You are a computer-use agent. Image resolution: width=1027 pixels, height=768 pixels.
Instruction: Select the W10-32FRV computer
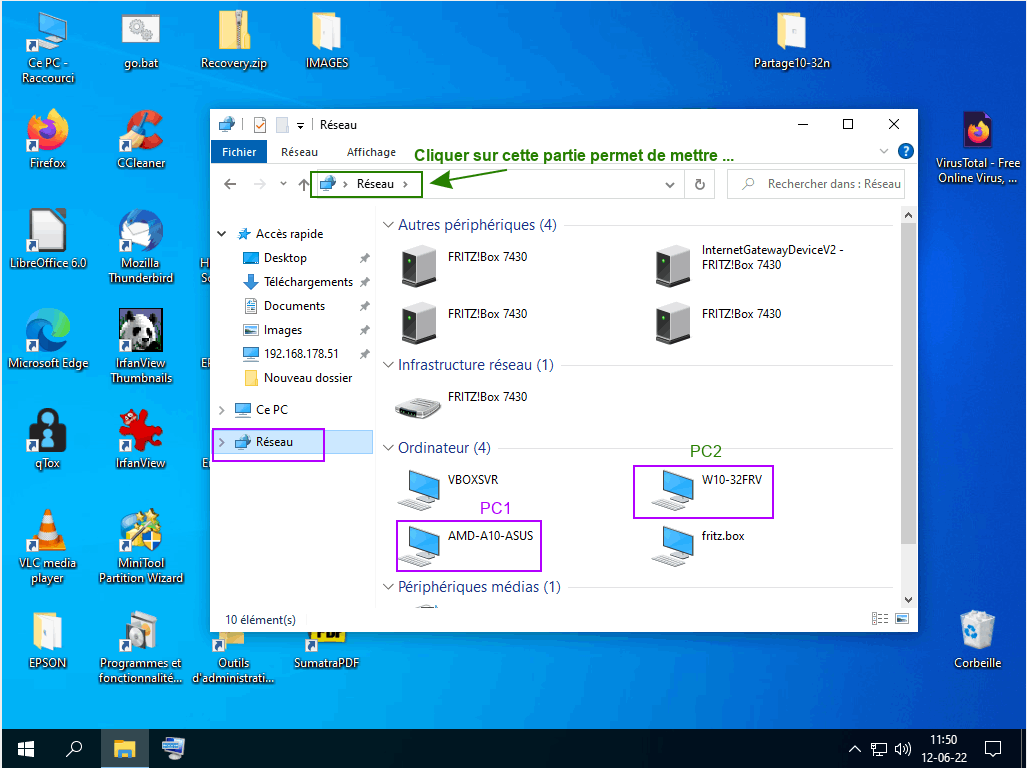pyautogui.click(x=708, y=489)
